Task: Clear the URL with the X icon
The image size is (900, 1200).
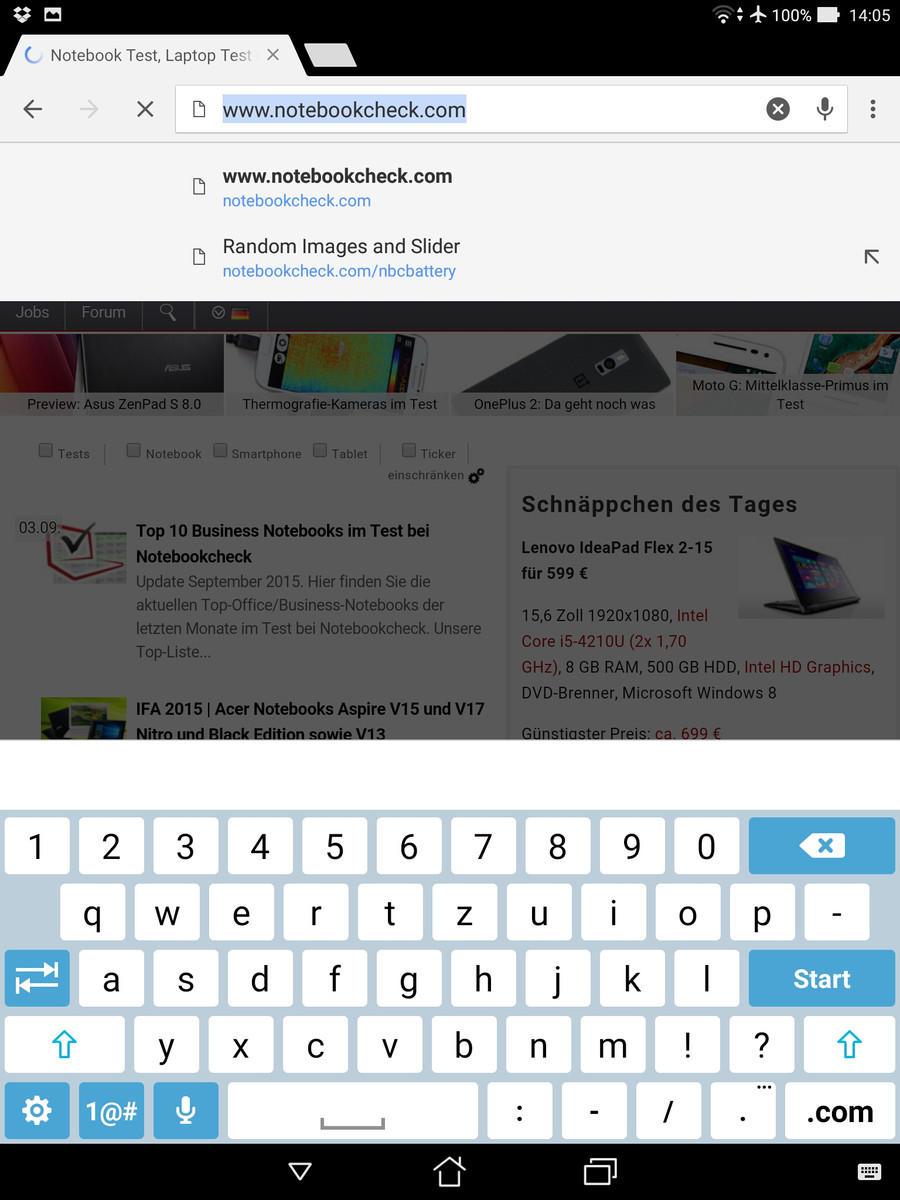Action: point(778,109)
